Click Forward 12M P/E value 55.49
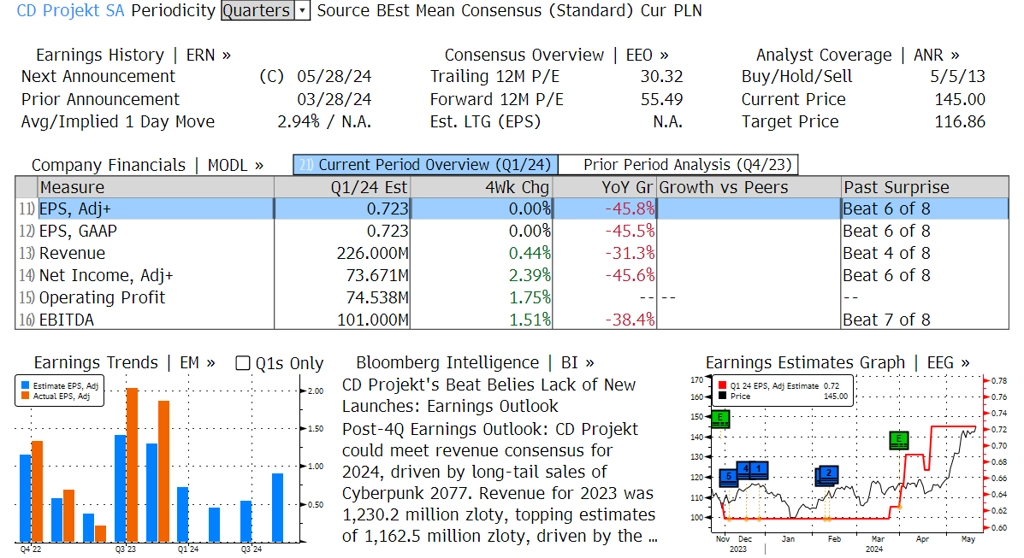The height and width of the screenshot is (558, 1024). [661, 99]
